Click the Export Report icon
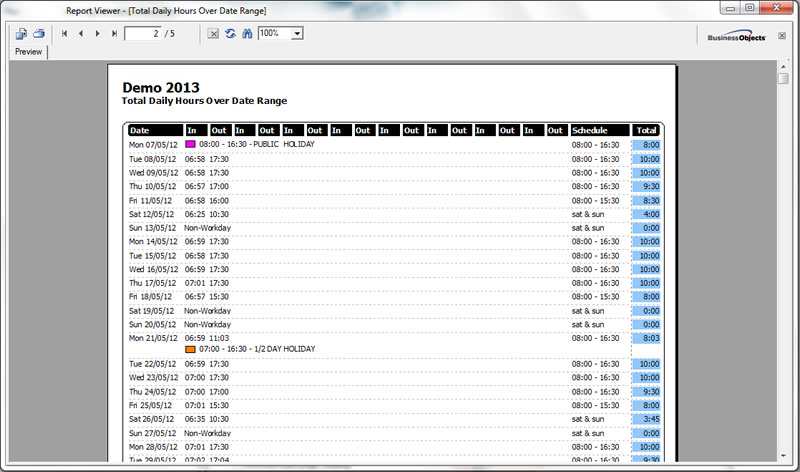800x472 pixels. [x=21, y=34]
